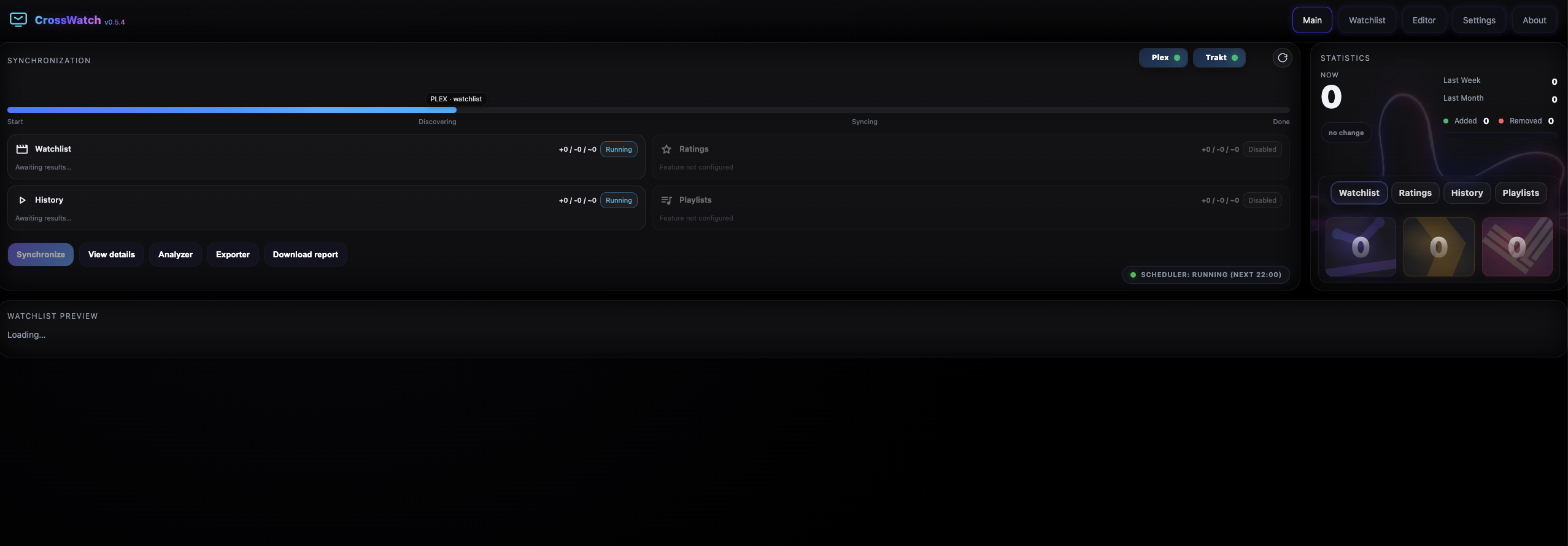Select the Ratings statistics tab

click(x=1415, y=193)
